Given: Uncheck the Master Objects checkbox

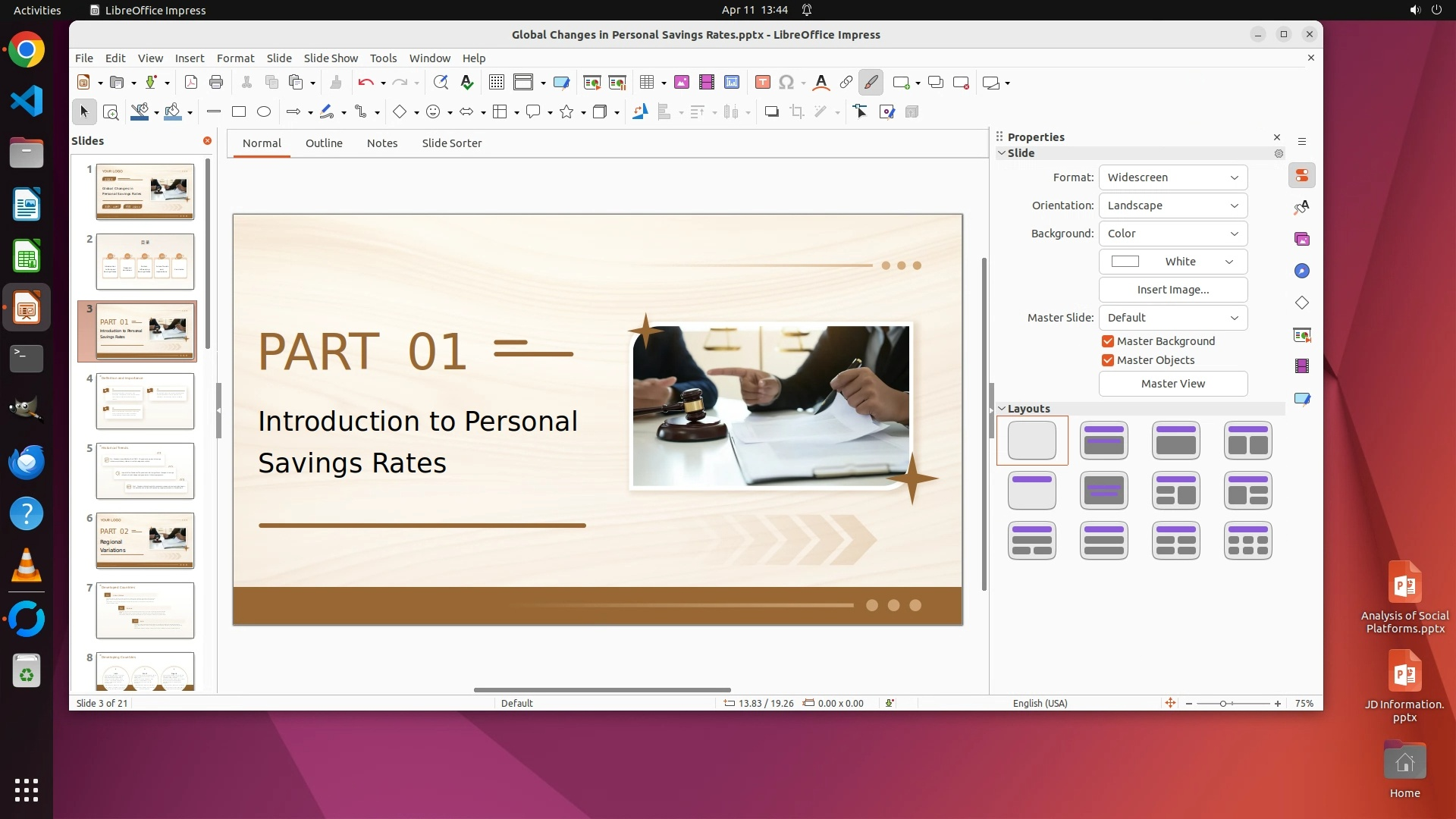Looking at the screenshot, I should (1108, 360).
